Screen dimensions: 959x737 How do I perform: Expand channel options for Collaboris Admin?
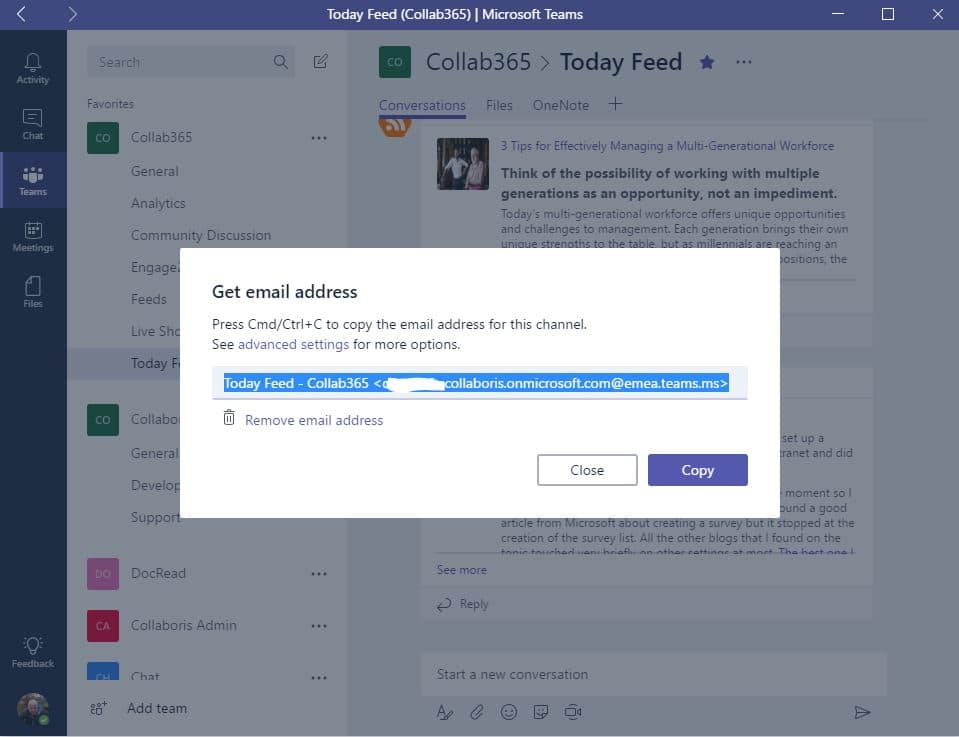coord(319,625)
